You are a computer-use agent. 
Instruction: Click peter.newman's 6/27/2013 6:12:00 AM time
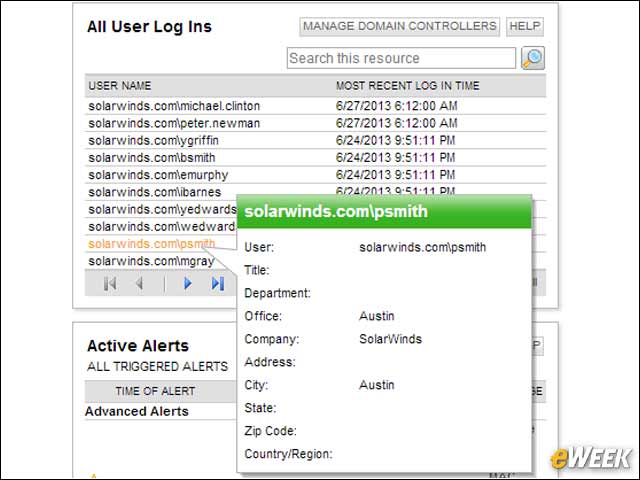point(396,123)
